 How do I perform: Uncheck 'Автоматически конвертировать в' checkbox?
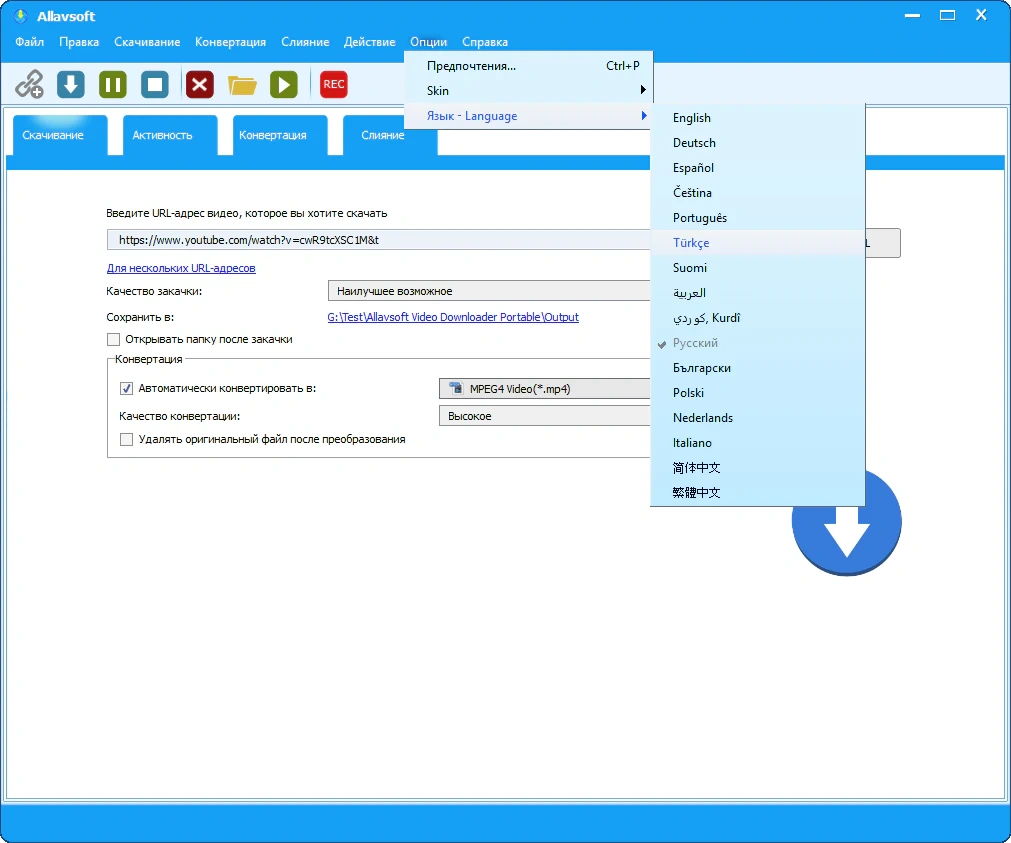(126, 388)
